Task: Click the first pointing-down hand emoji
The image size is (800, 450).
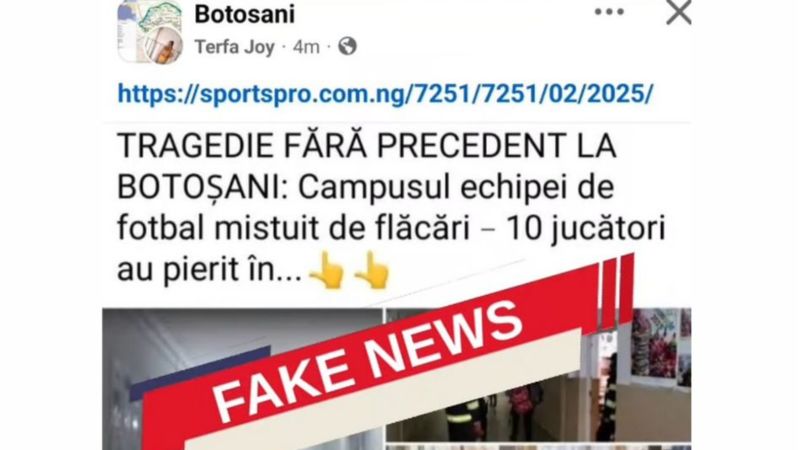Action: [x=327, y=270]
